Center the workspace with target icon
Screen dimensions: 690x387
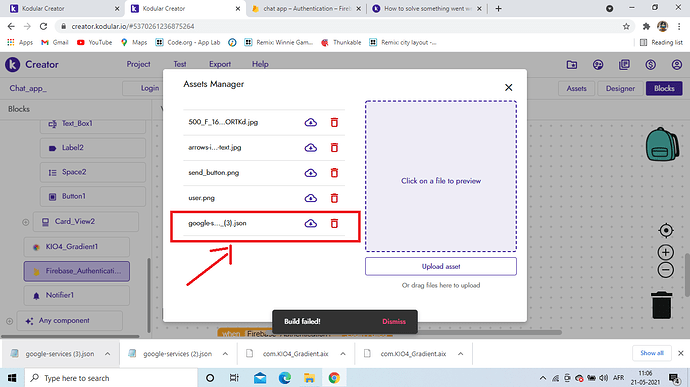click(666, 230)
